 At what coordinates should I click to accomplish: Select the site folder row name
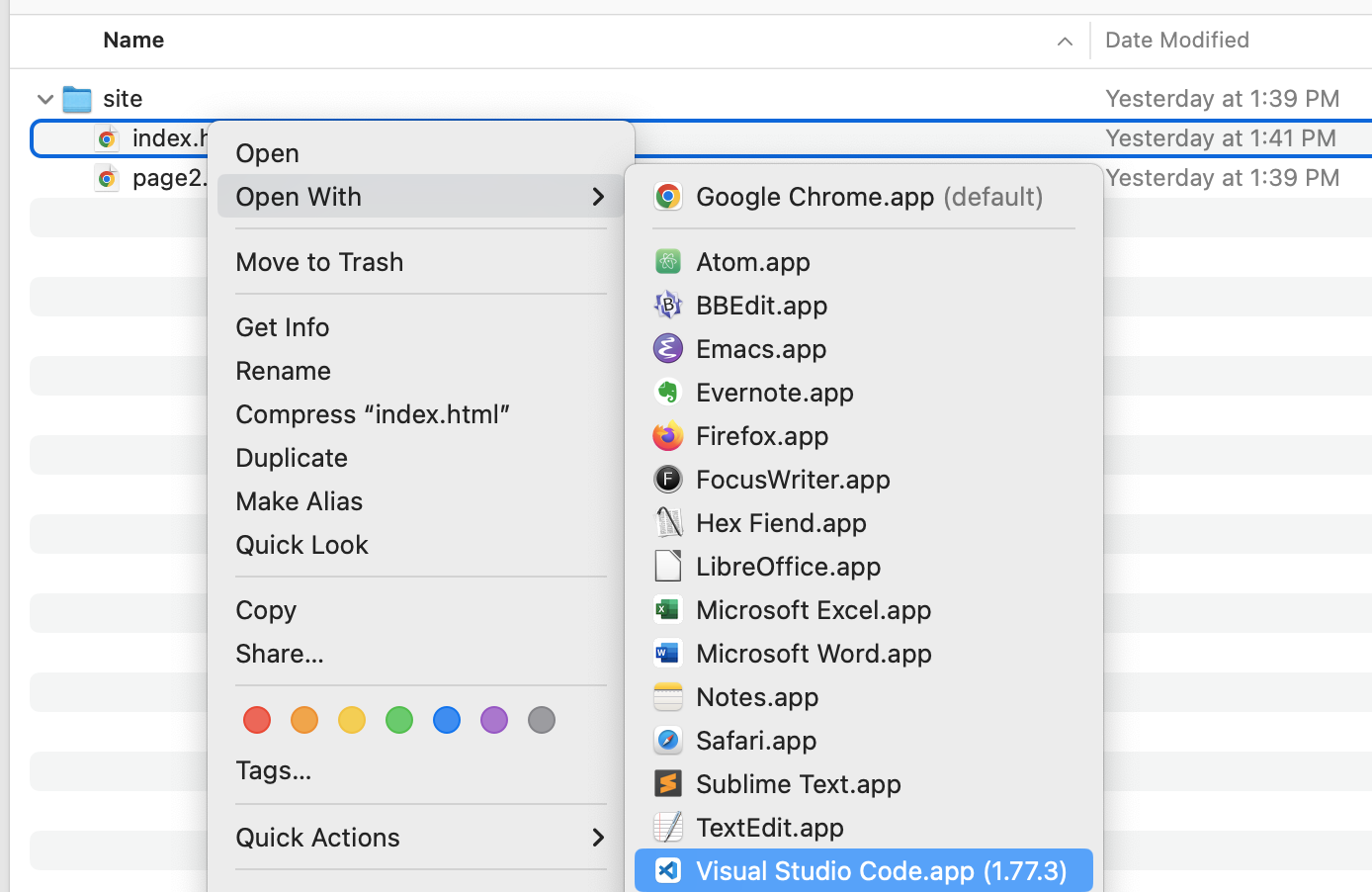point(123,99)
